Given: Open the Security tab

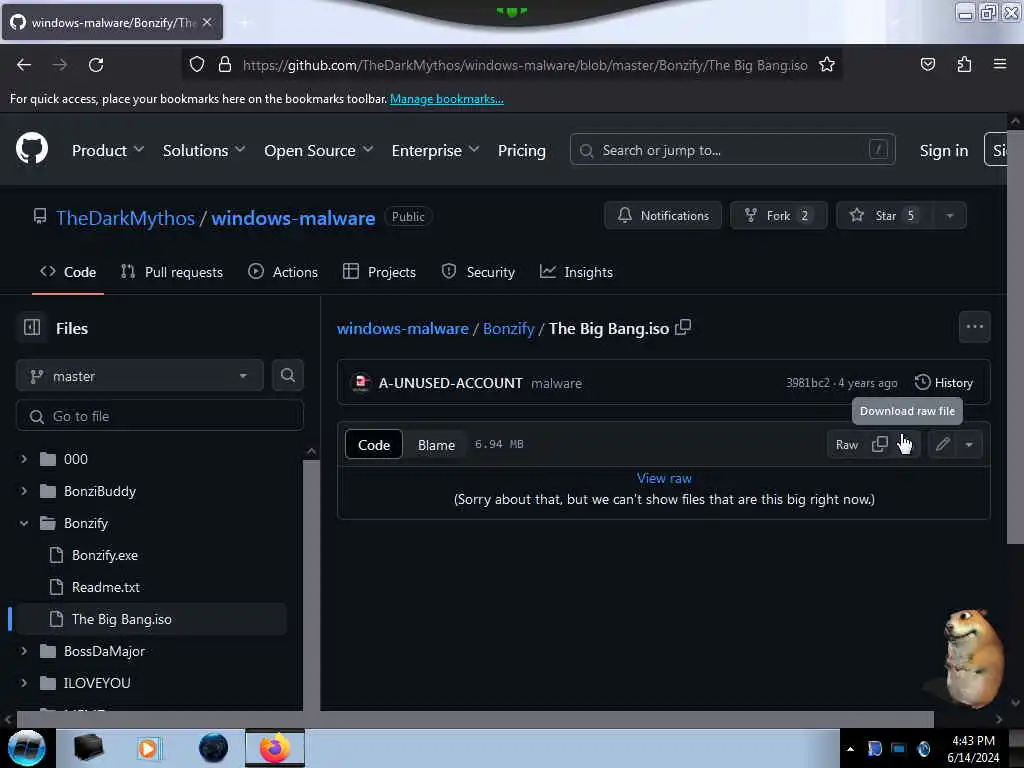Looking at the screenshot, I should pos(478,272).
